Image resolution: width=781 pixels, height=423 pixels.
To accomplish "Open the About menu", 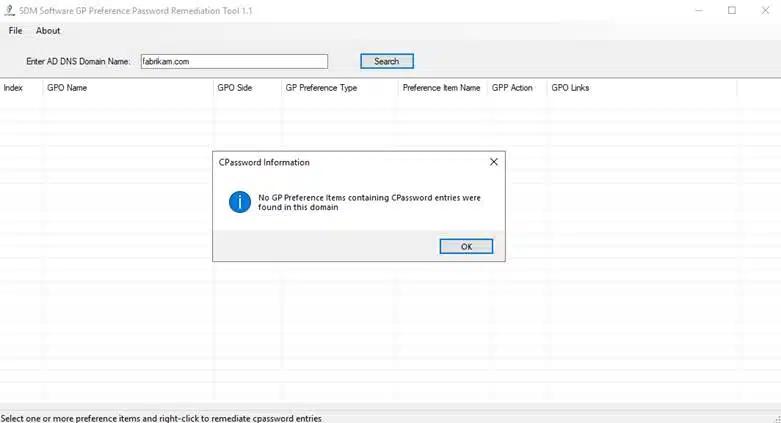I will pos(48,31).
